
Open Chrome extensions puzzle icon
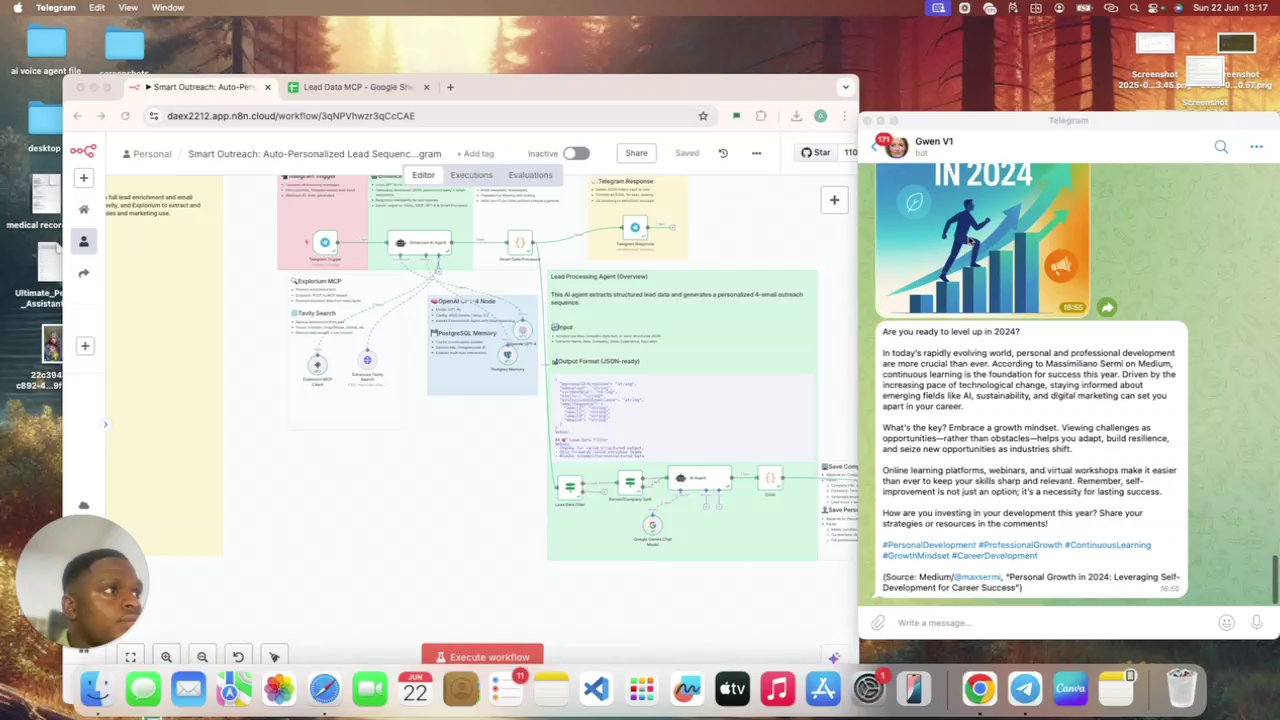coord(761,116)
